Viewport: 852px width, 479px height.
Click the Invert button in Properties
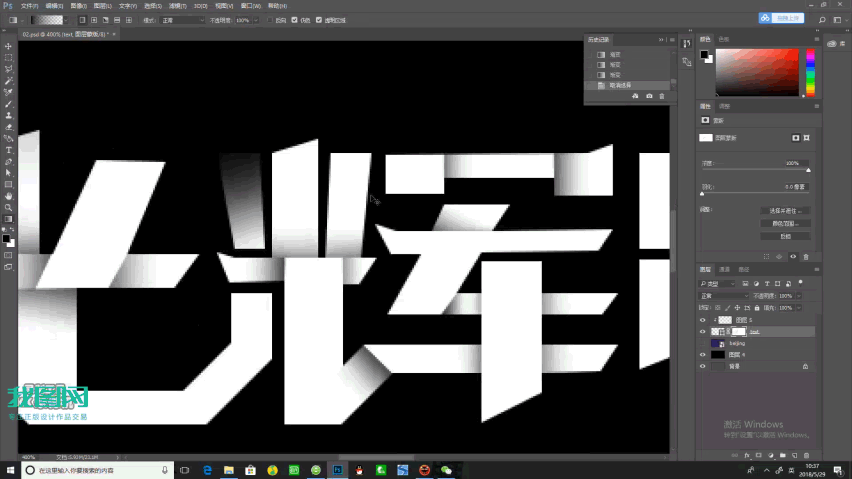pos(785,237)
